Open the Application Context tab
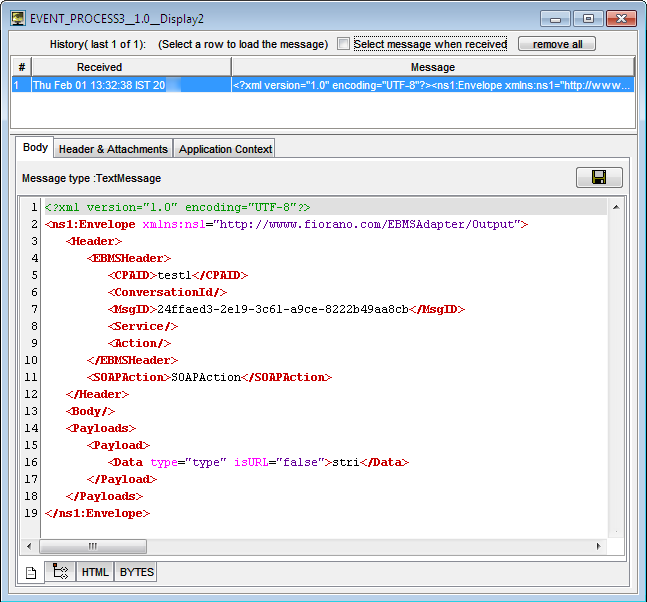 [x=225, y=149]
